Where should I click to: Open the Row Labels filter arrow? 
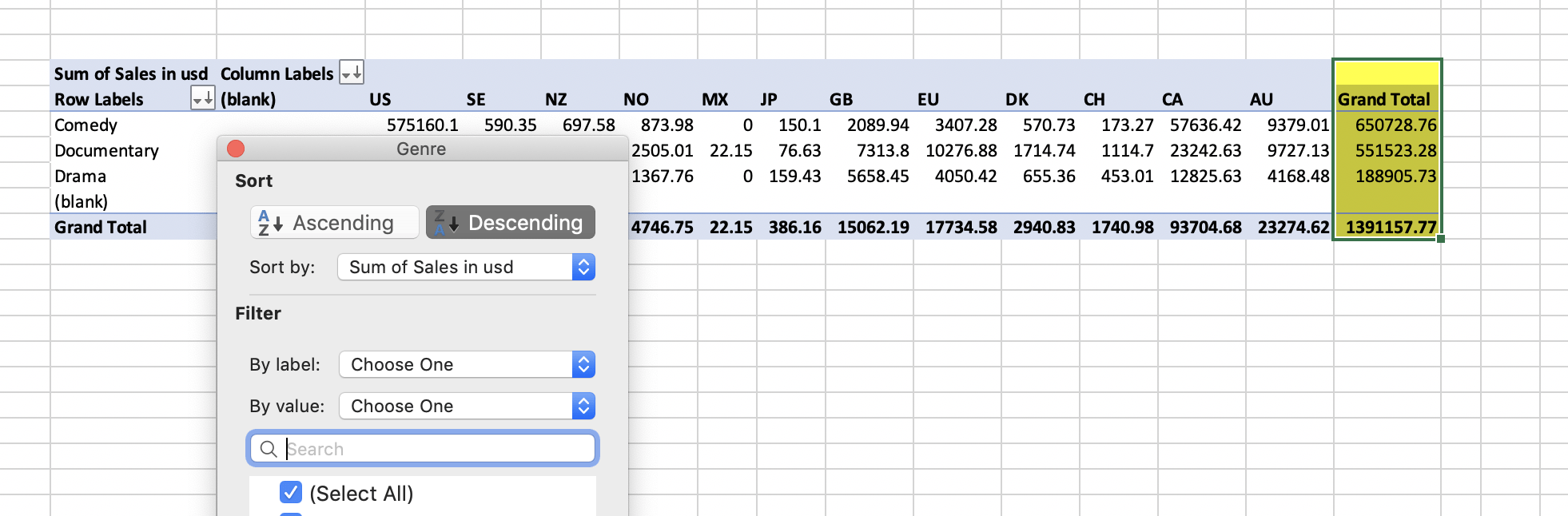coord(203,98)
